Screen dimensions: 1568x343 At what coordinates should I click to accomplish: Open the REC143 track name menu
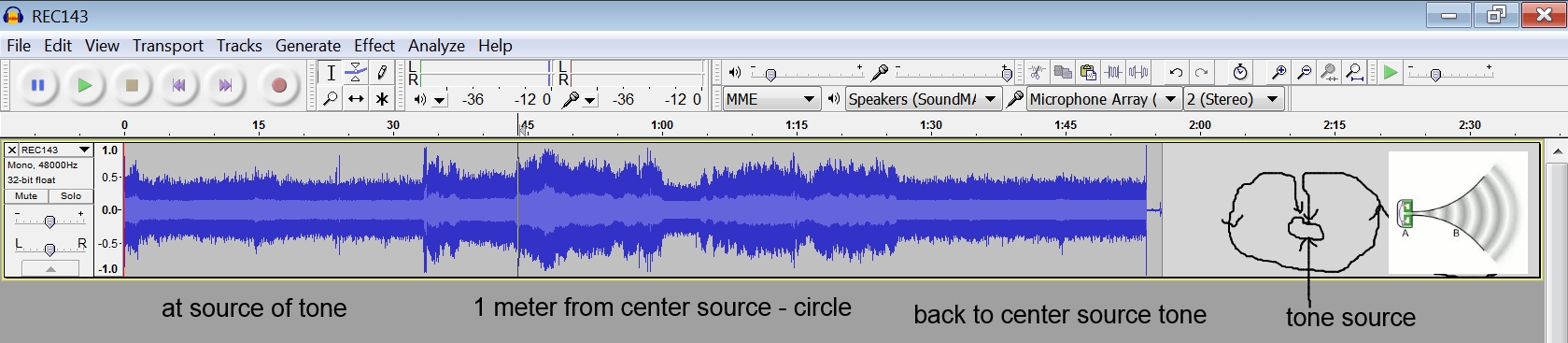point(56,150)
